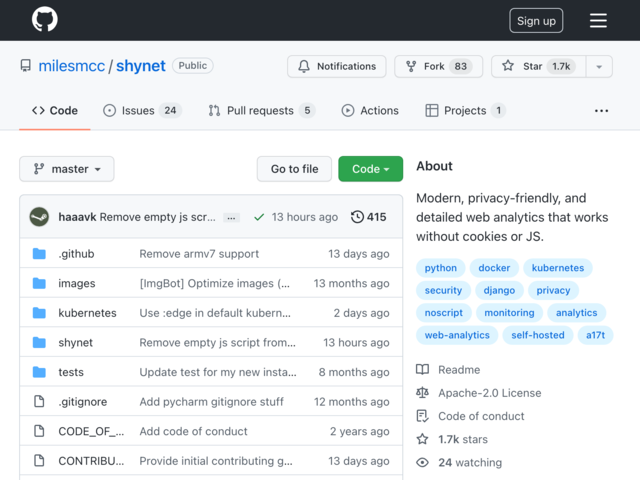The width and height of the screenshot is (640, 480).
Task: View the 415 commits history
Action: [368, 217]
